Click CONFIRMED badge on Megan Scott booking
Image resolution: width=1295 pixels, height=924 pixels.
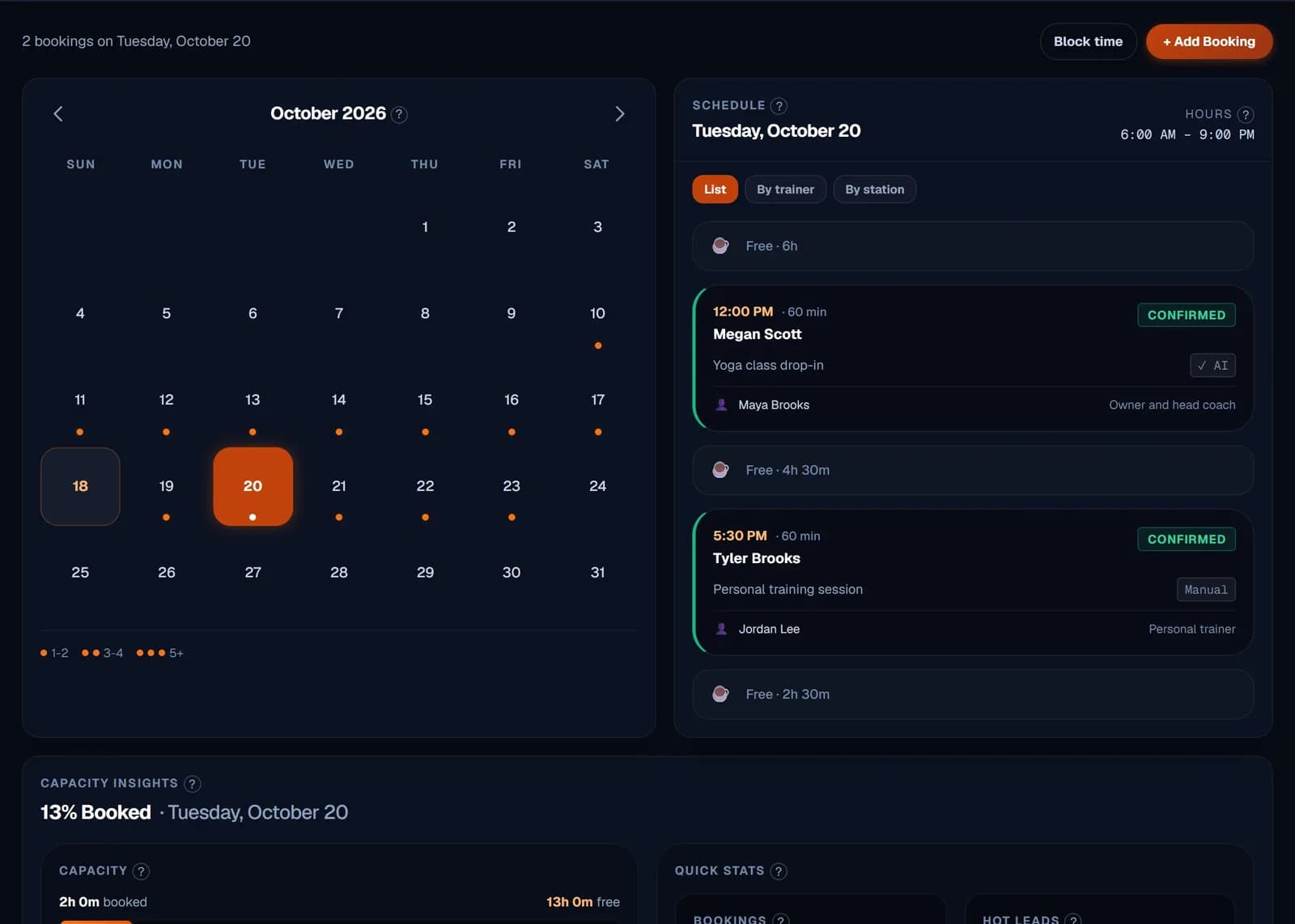click(1186, 315)
